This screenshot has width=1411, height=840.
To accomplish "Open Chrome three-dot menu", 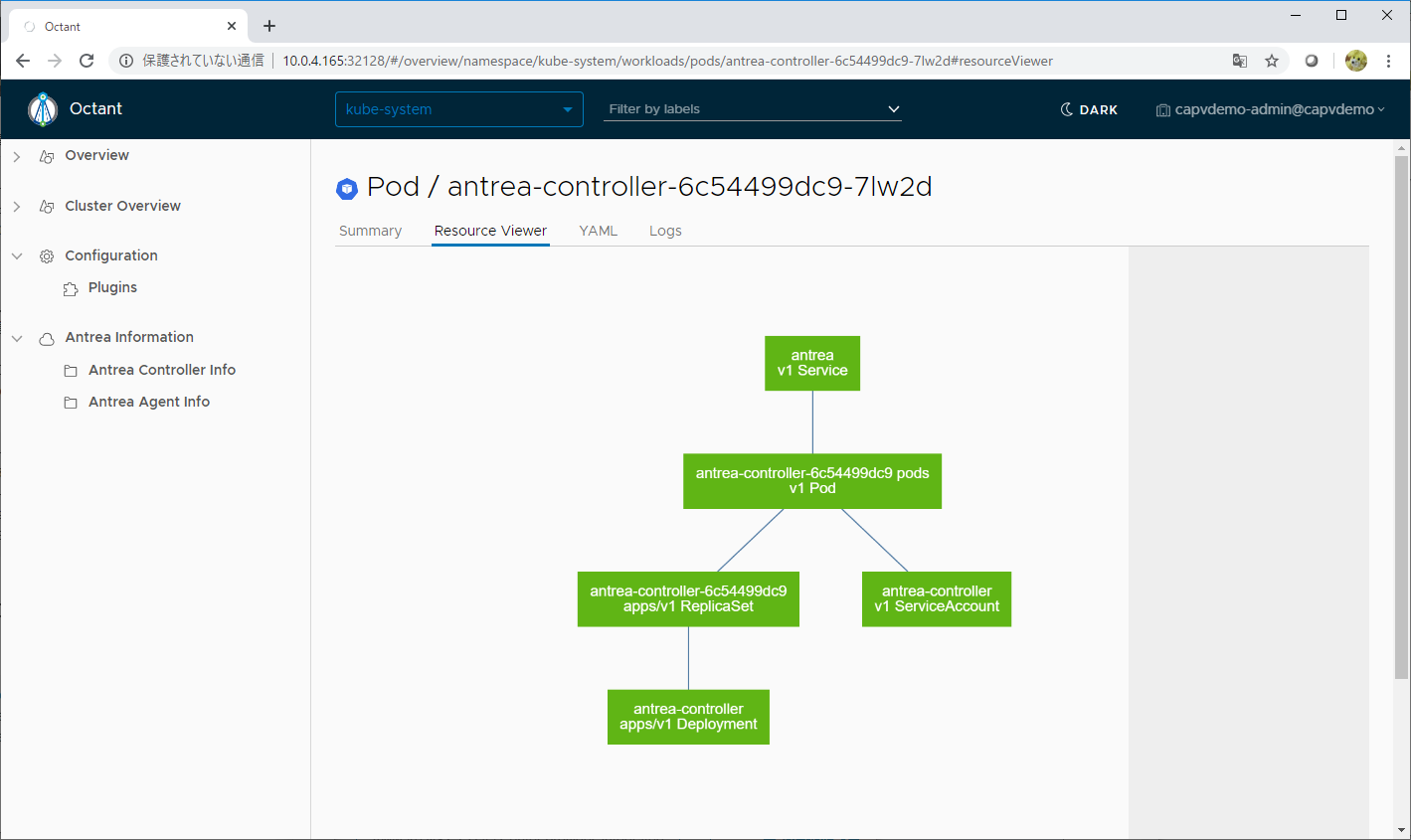I will (1389, 61).
